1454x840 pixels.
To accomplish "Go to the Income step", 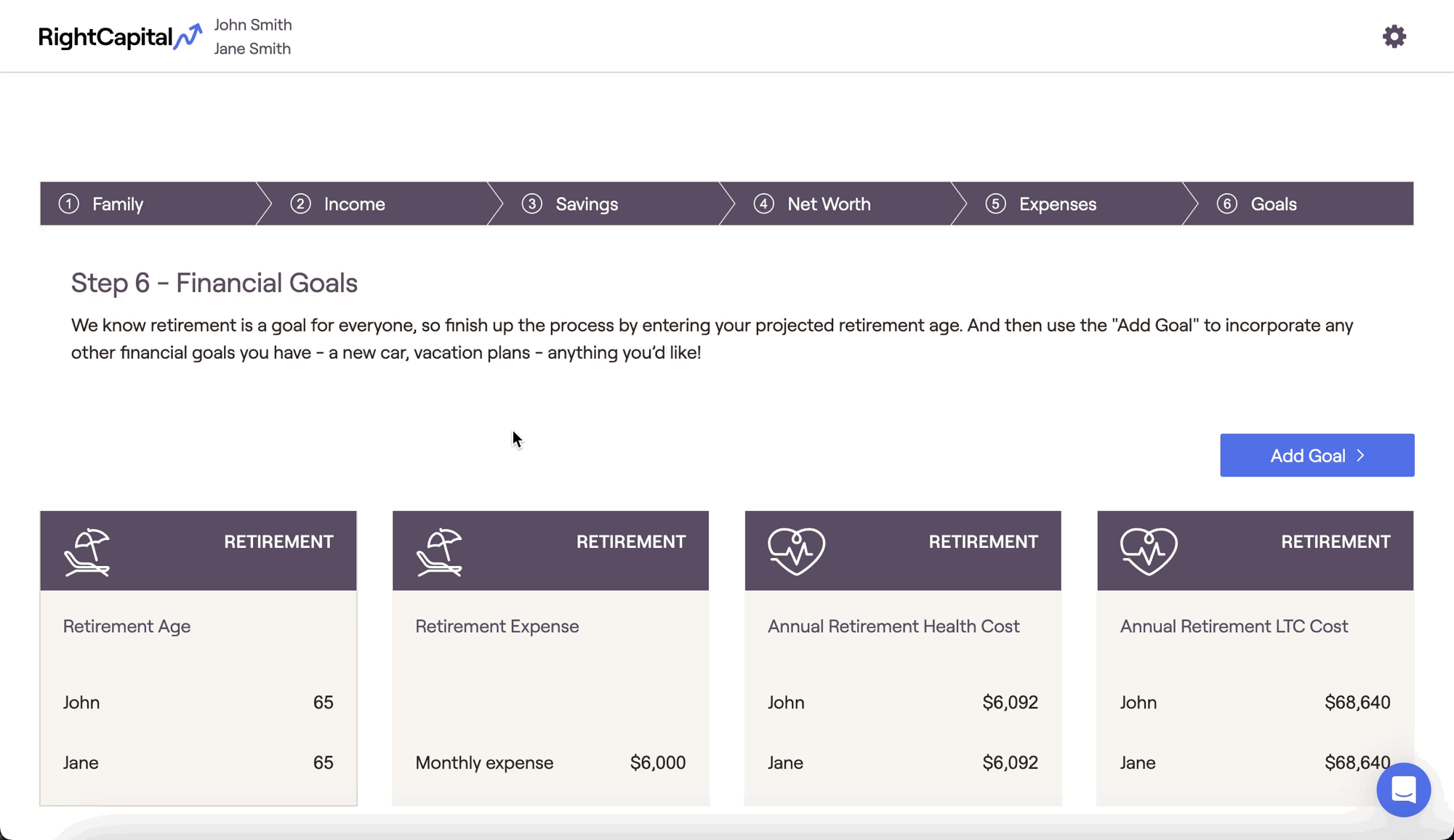I will tap(354, 204).
